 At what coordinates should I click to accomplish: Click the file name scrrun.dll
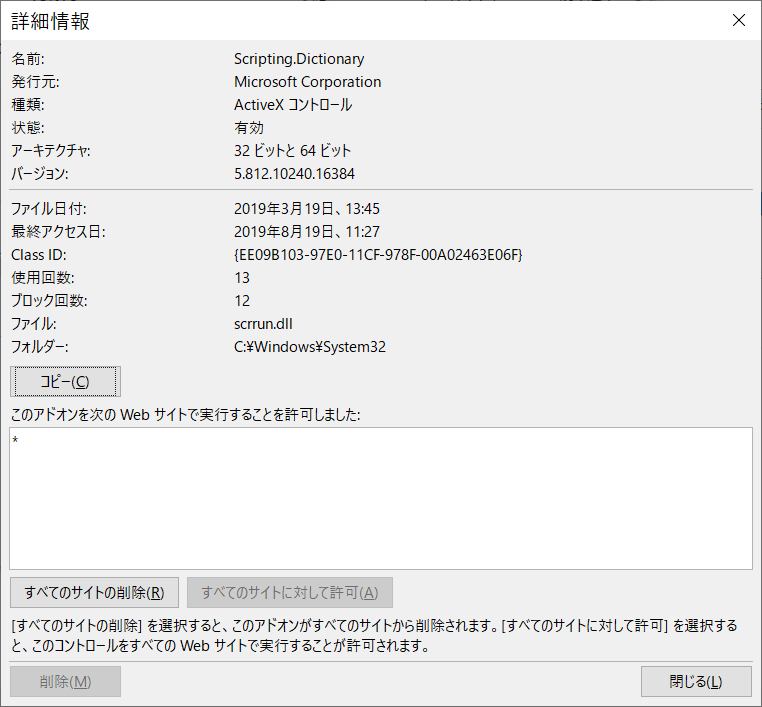(x=263, y=324)
